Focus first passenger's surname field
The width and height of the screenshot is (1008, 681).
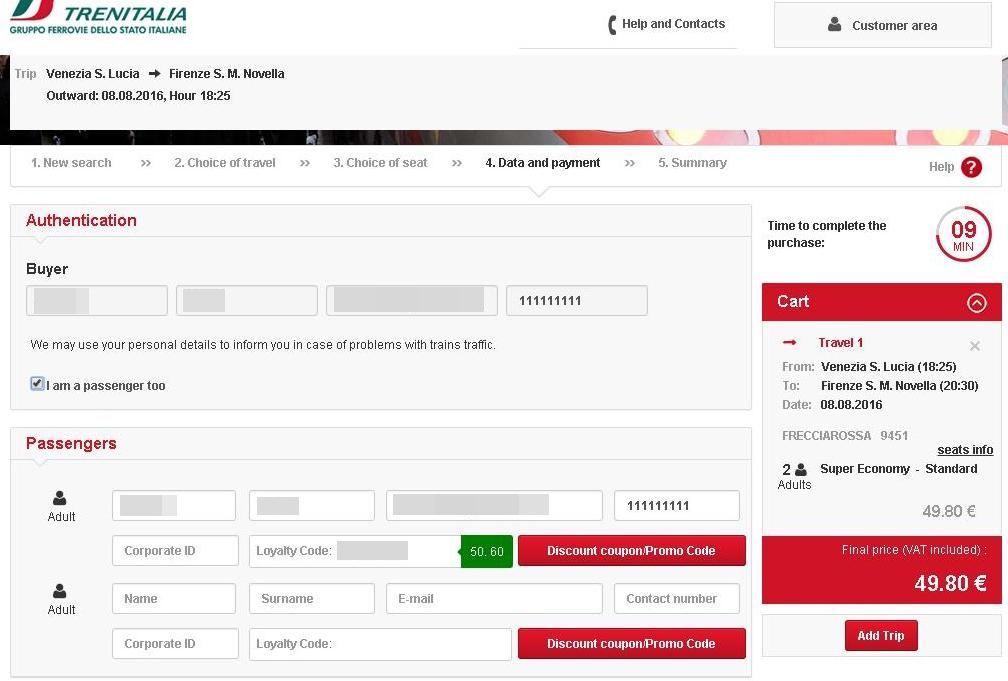tap(312, 505)
